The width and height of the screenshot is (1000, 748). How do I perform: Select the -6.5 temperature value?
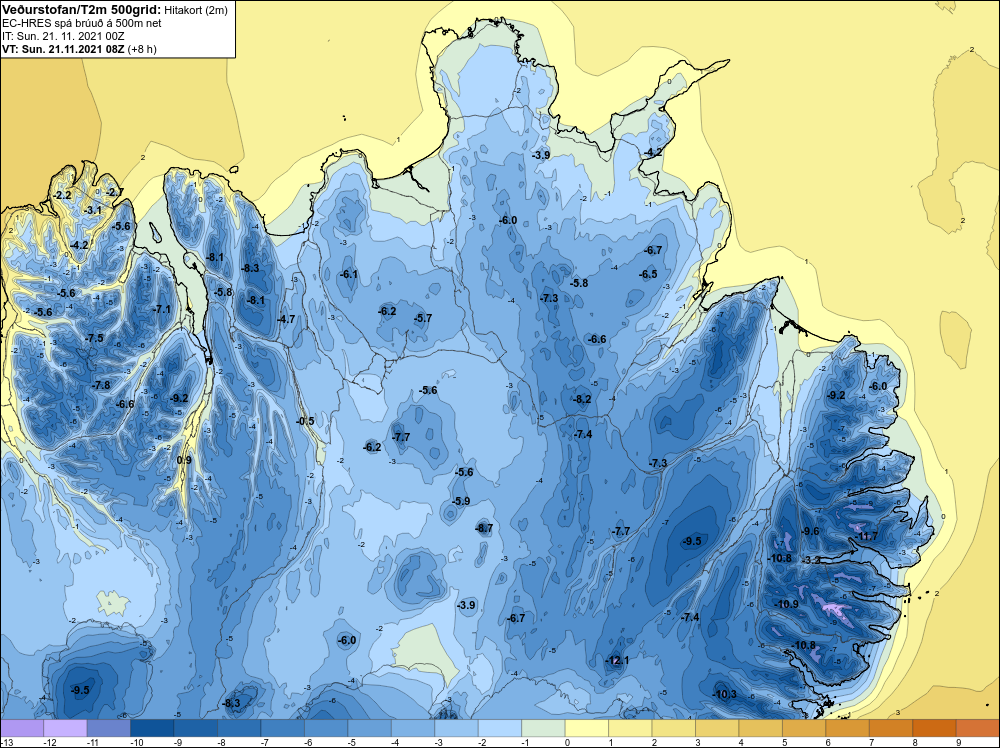pos(649,274)
